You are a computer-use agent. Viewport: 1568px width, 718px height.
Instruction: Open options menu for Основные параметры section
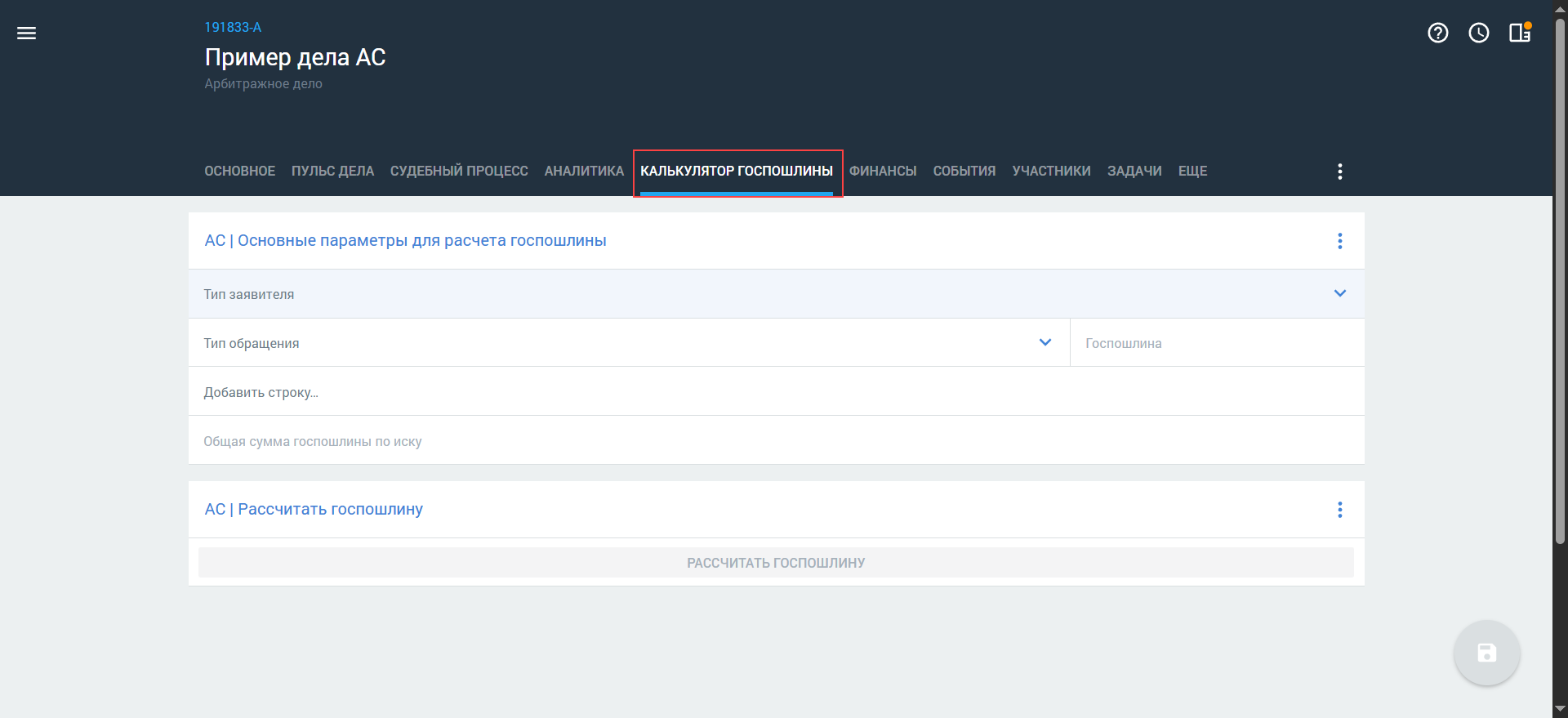(x=1339, y=241)
